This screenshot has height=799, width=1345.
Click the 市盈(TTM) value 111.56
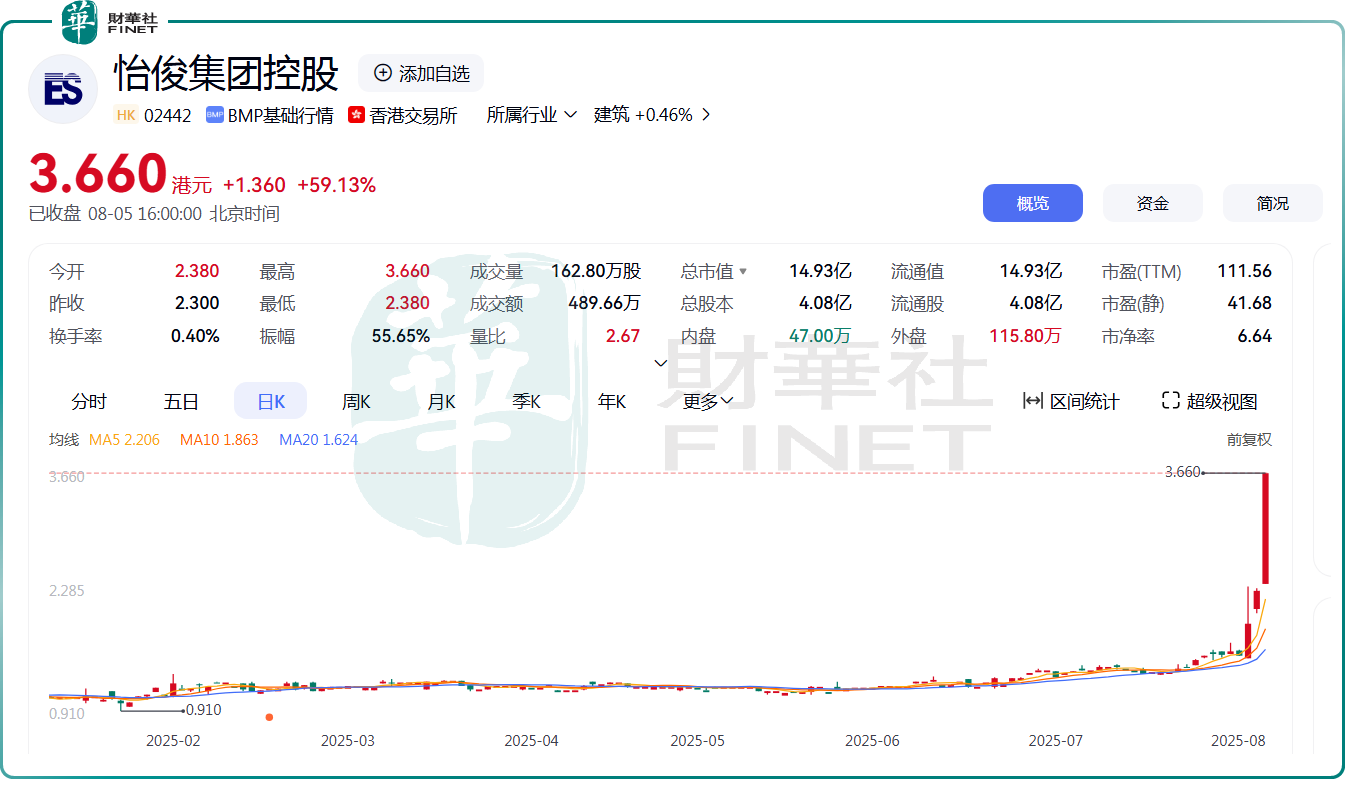tap(1244, 271)
